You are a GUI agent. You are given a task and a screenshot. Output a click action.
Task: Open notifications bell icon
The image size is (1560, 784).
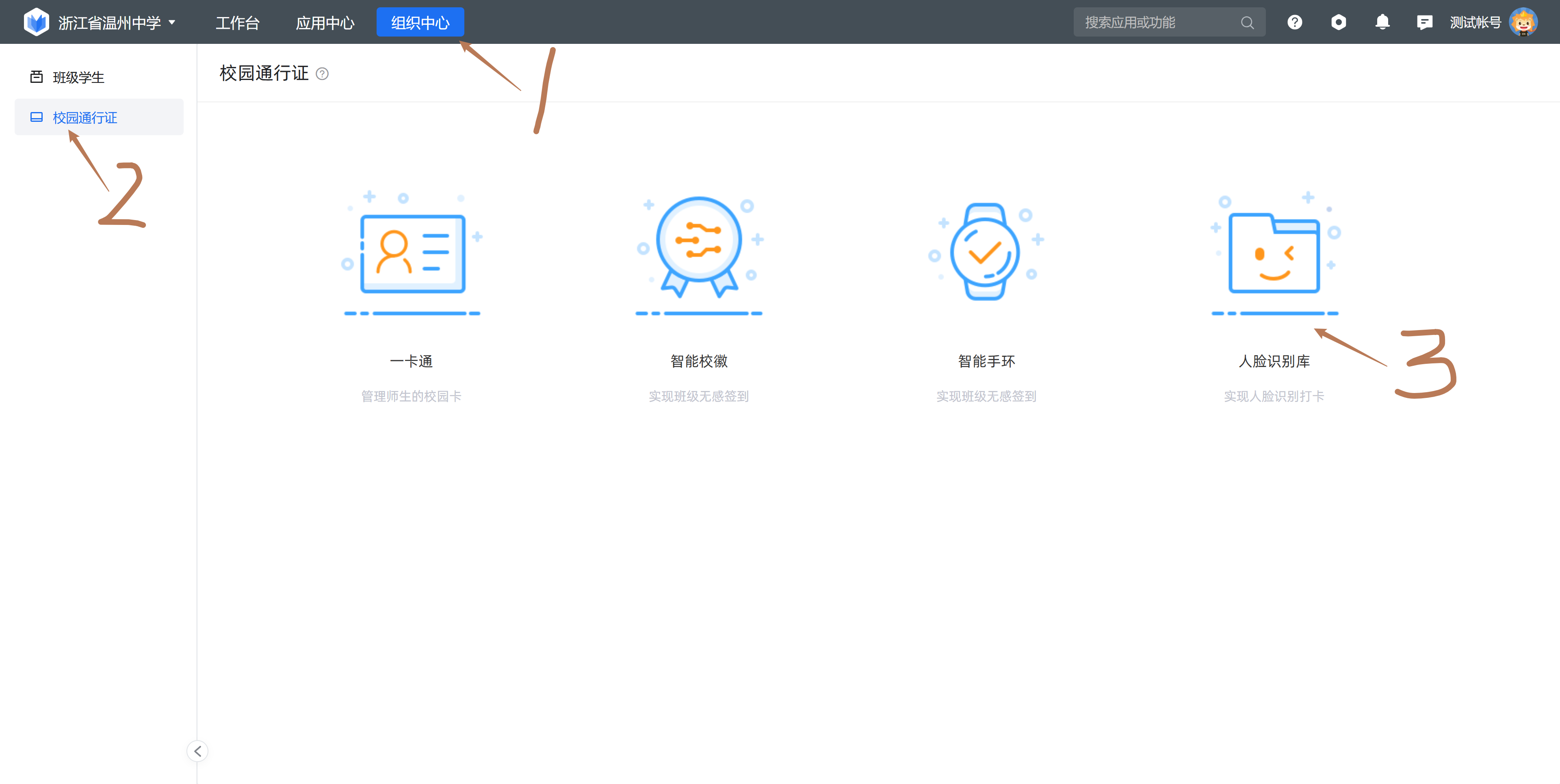[1382, 22]
